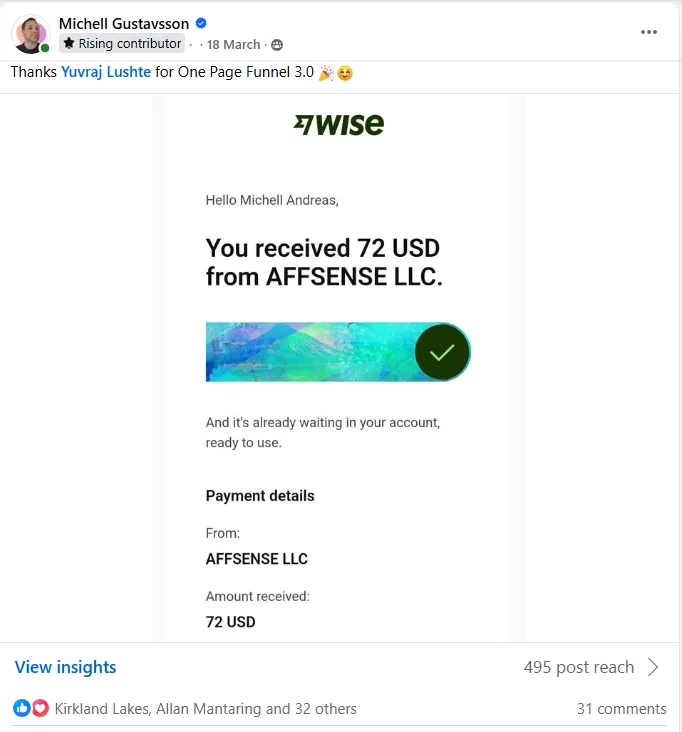Open the Wise payment receipt image
Viewport: 682px width, 732px height.
pos(338,368)
